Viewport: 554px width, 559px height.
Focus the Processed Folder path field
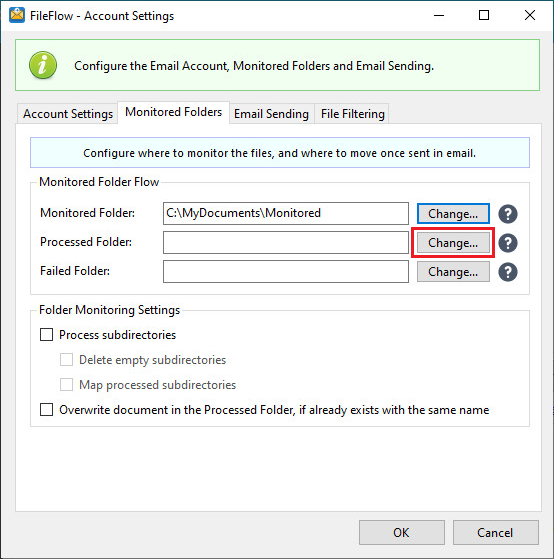point(286,243)
